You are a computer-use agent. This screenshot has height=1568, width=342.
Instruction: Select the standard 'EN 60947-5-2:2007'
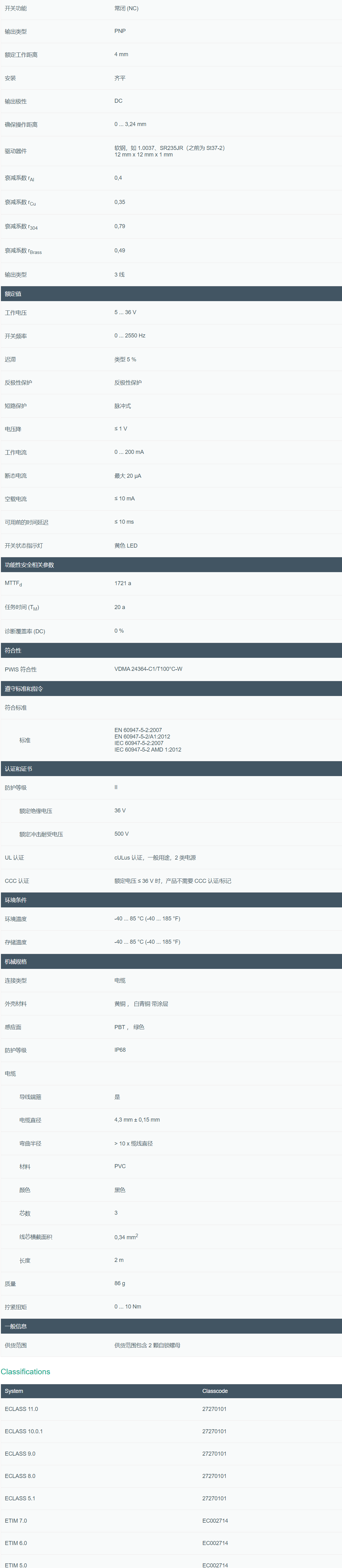(138, 730)
